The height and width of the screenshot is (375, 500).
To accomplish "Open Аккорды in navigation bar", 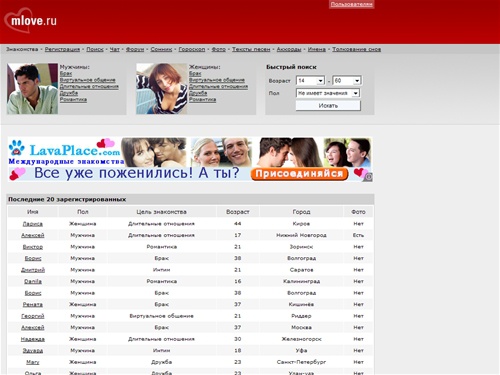I will coord(289,49).
